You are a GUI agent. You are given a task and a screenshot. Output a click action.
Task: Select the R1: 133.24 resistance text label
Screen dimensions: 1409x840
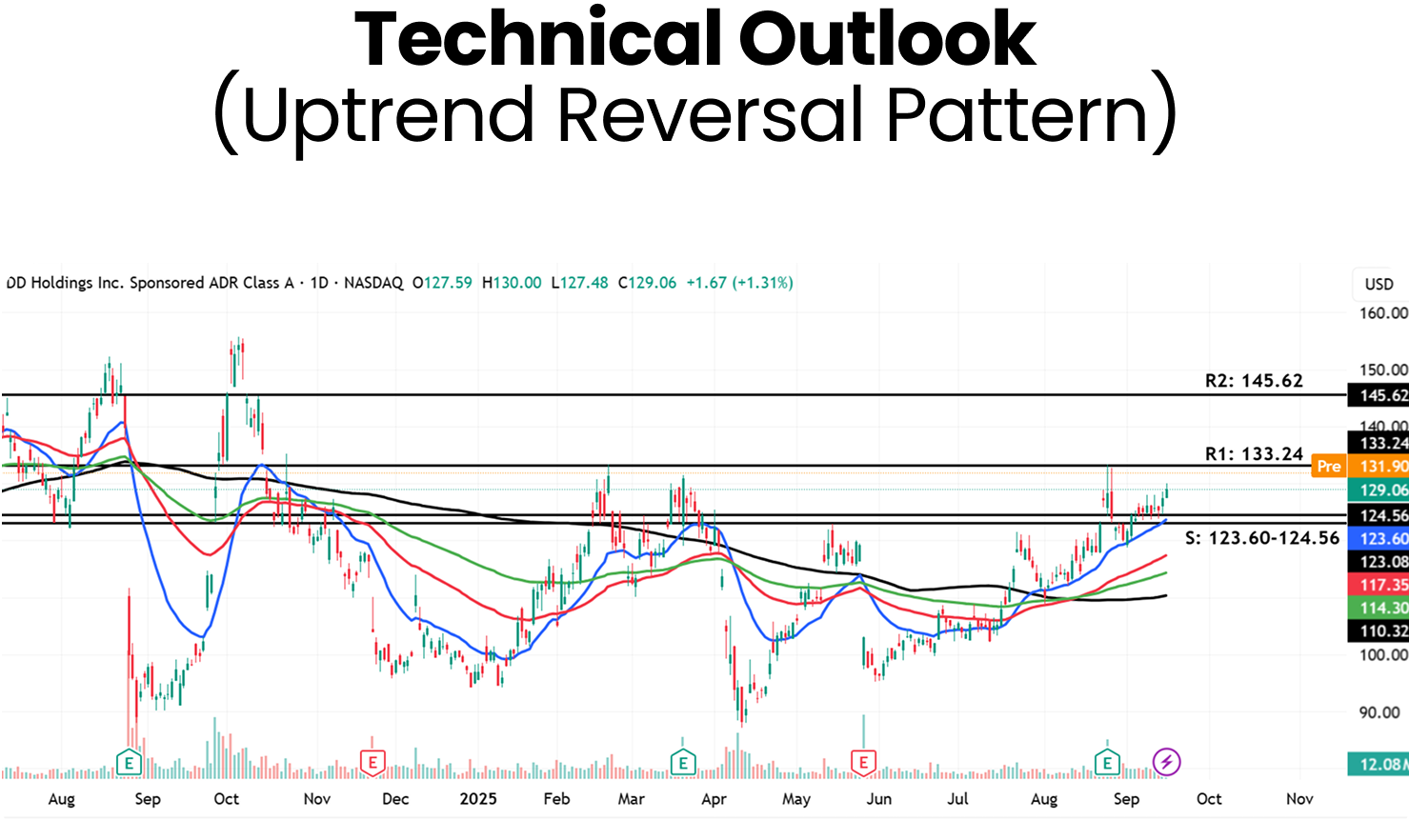(x=1254, y=454)
